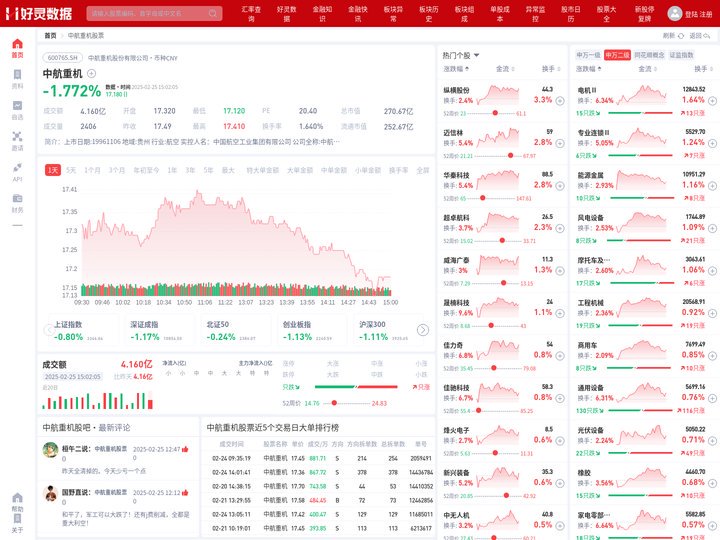Click the 登陆 注册 login link
The width and height of the screenshot is (720, 540).
(698, 14)
